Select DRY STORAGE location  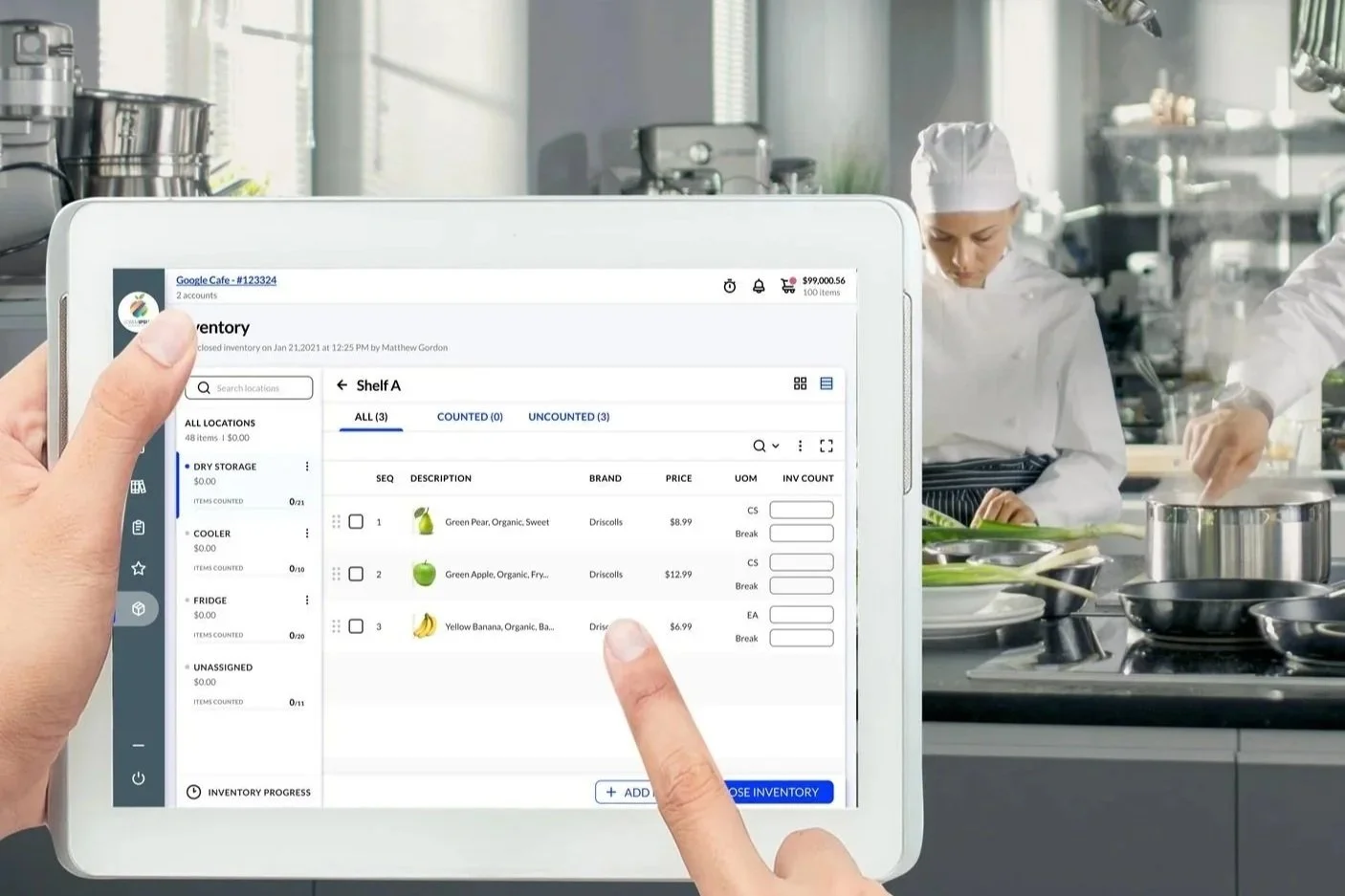247,486
